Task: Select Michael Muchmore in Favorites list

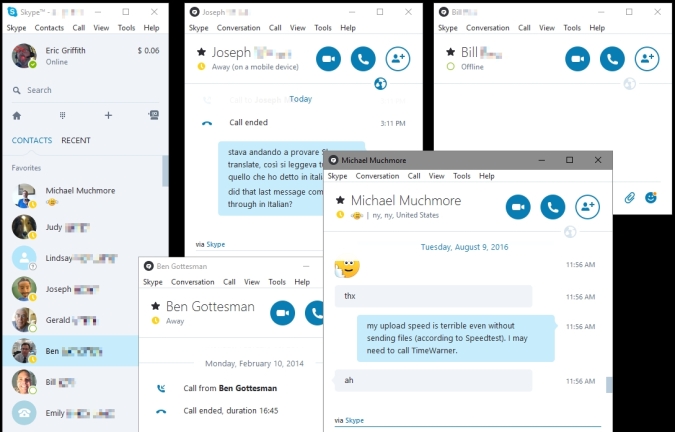Action: 82,196
